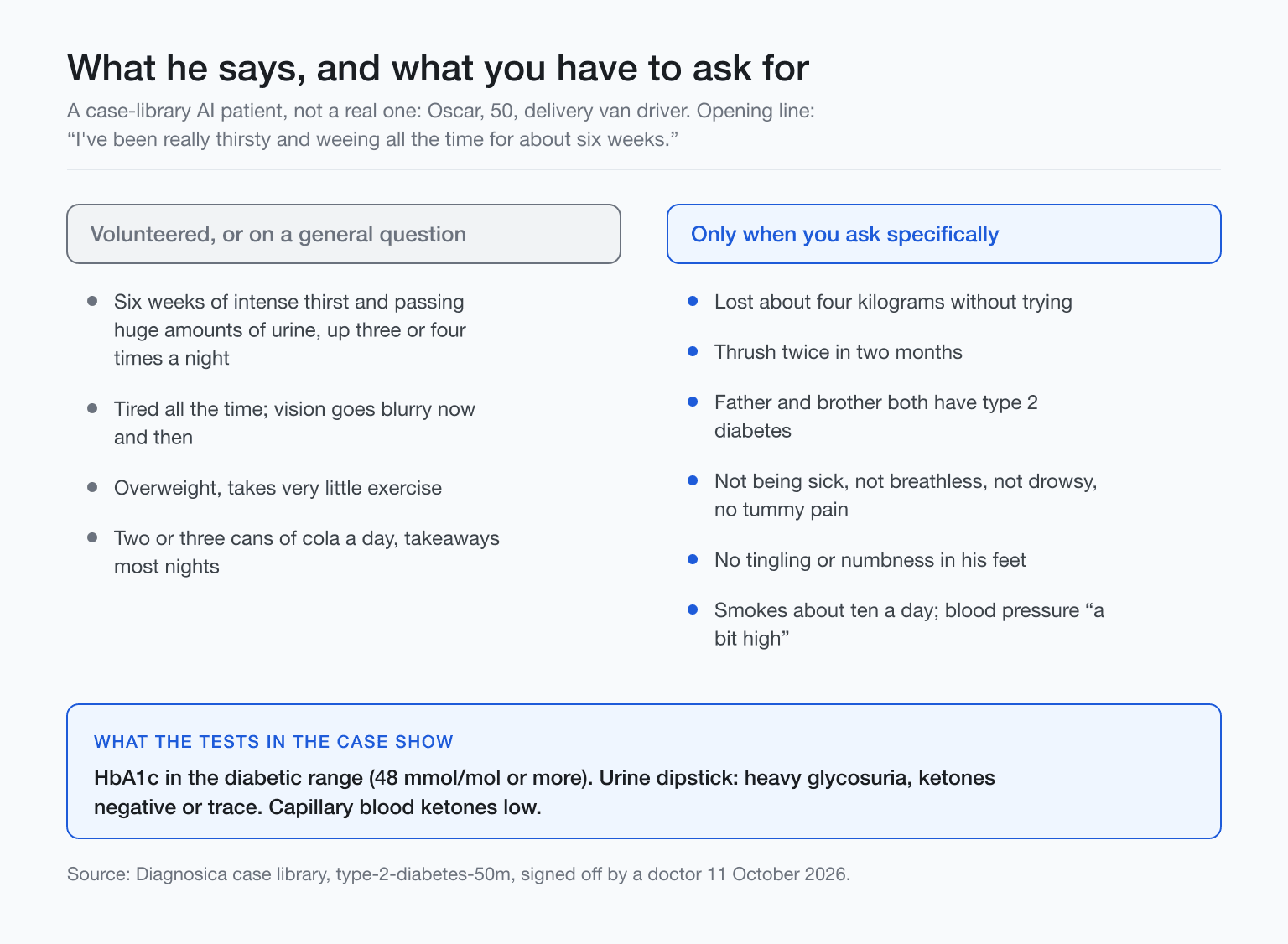Click the bullet beside 'Tired all the time'

(92, 408)
